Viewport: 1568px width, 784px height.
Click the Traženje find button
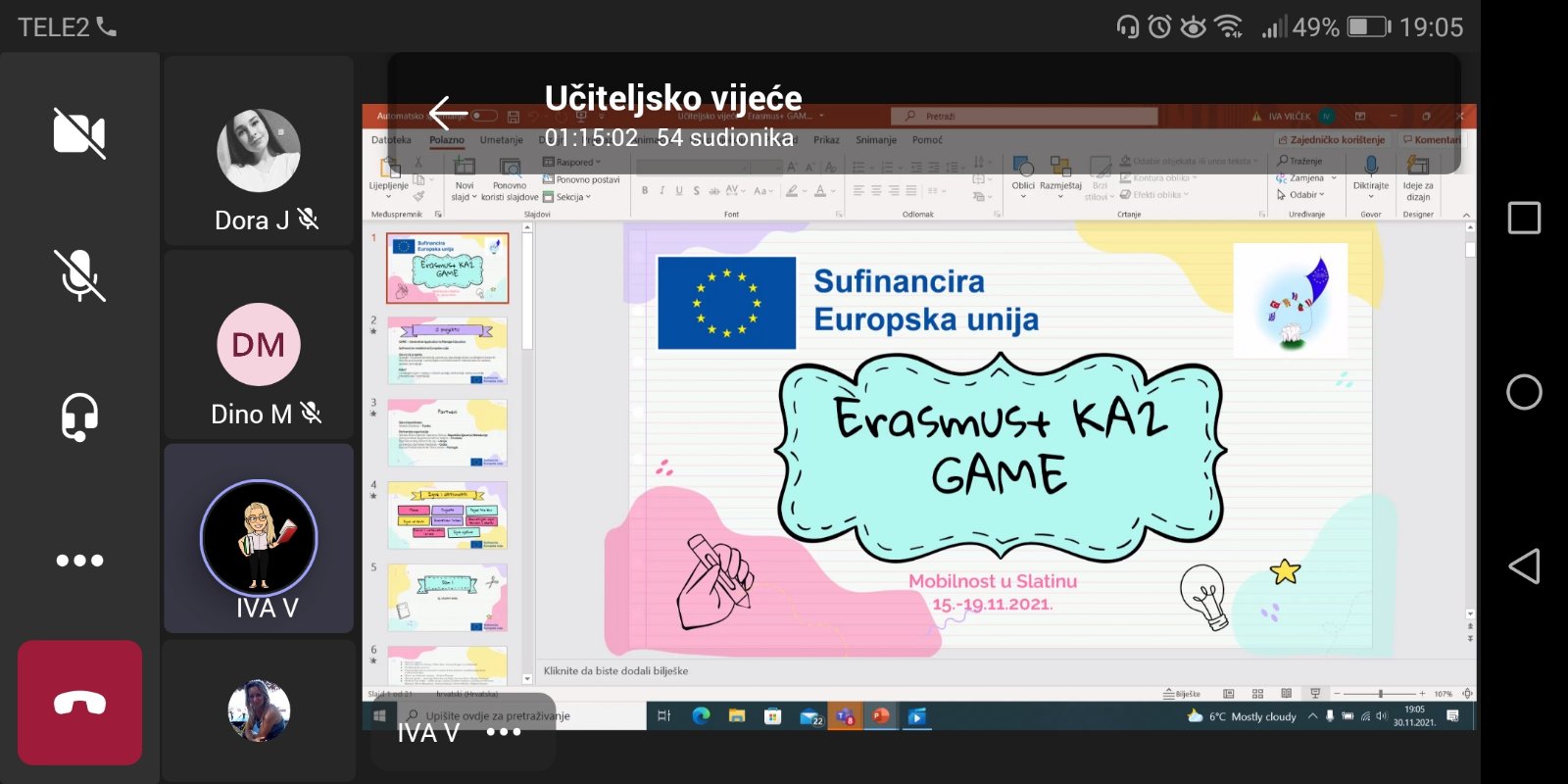click(1299, 161)
